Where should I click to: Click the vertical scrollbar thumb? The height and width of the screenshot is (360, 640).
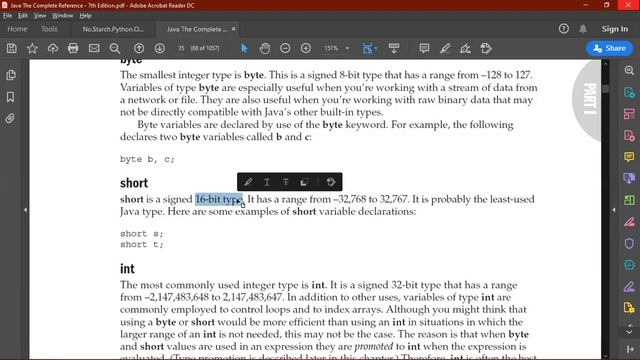coord(605,88)
